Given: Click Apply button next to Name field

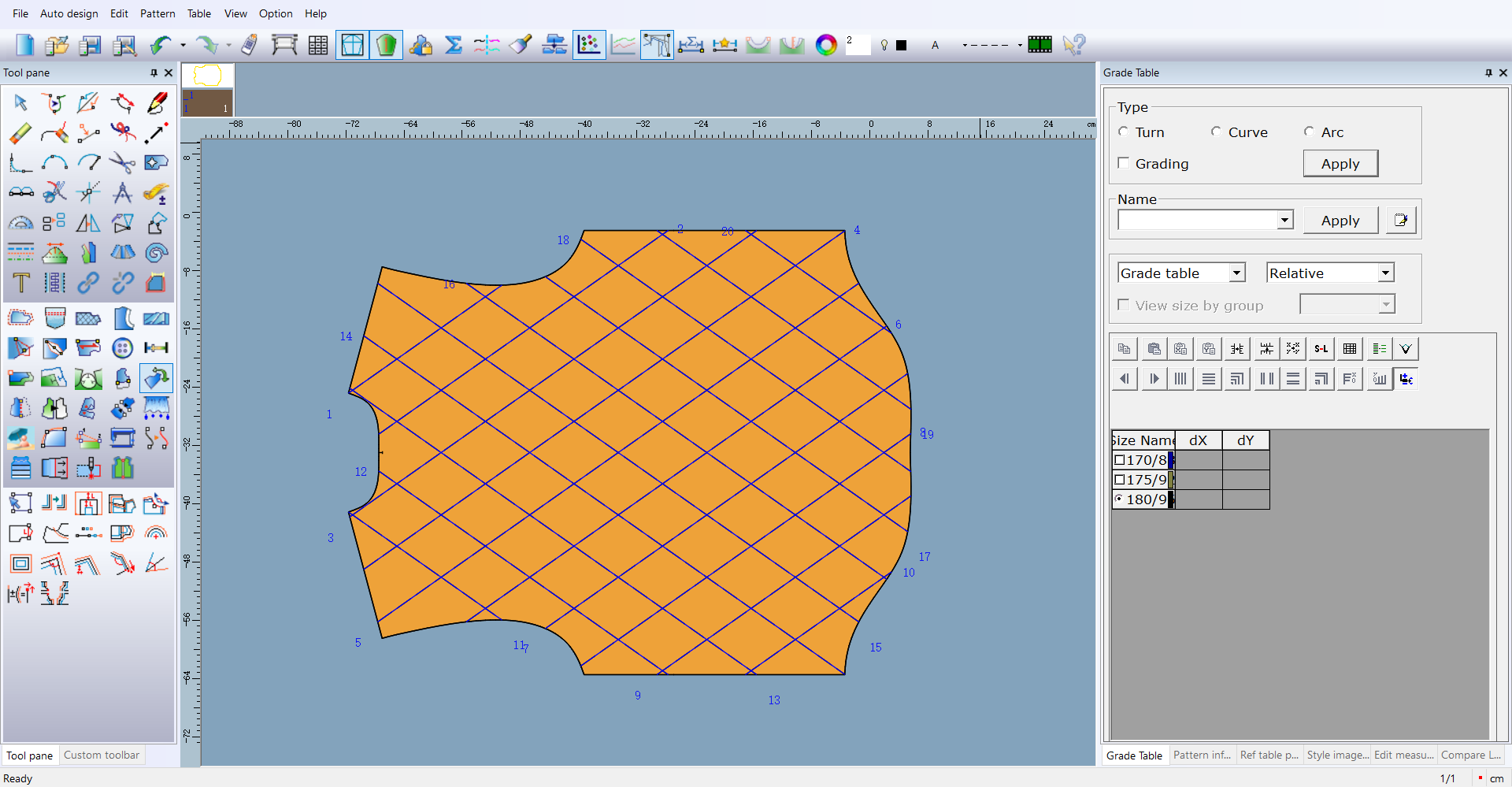Looking at the screenshot, I should 1340,220.
